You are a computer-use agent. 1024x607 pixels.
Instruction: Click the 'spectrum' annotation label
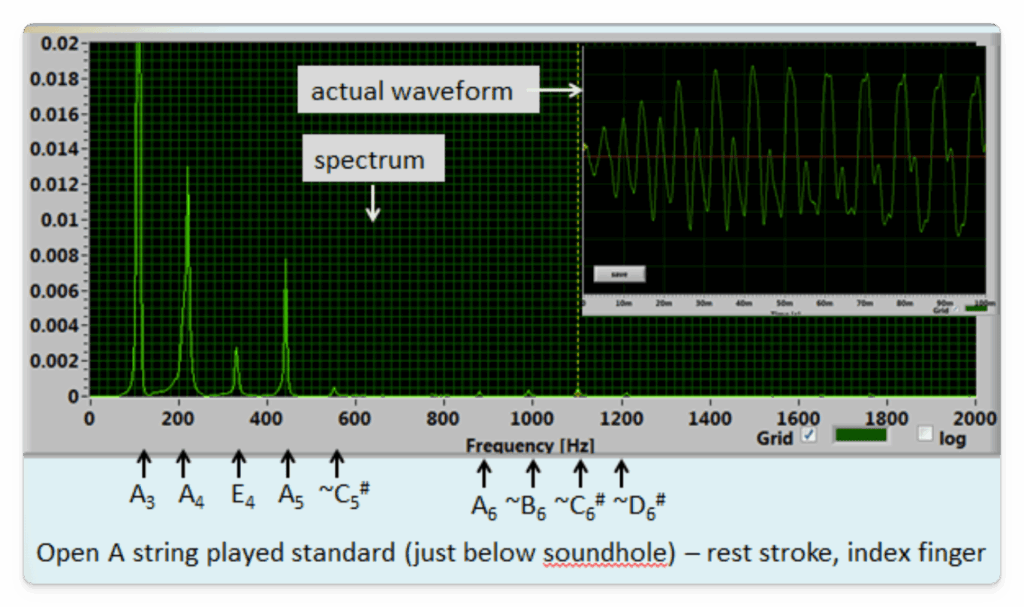pos(370,160)
